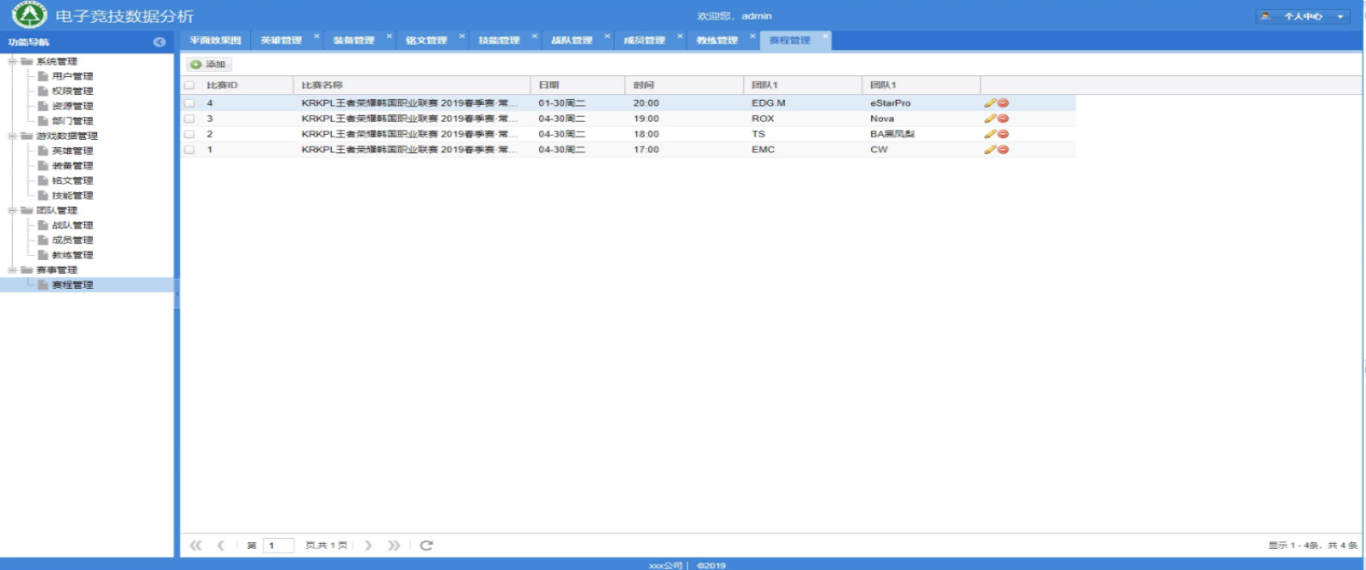Screen dimensions: 1366x570
Task: Click the pencil edit icon for EDG.M match
Action: tap(989, 103)
